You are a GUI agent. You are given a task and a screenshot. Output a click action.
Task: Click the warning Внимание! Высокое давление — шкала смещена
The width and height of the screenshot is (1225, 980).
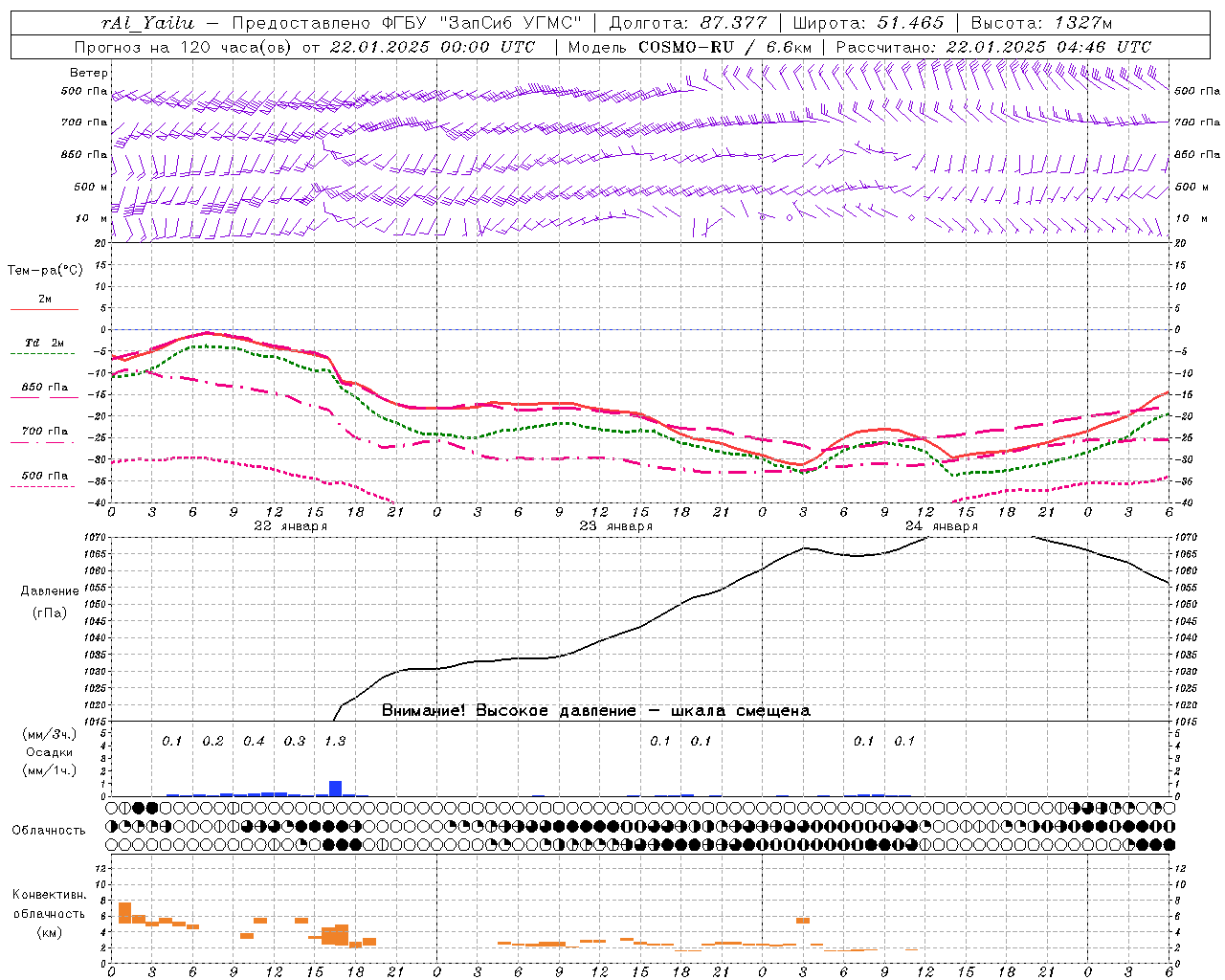[596, 711]
